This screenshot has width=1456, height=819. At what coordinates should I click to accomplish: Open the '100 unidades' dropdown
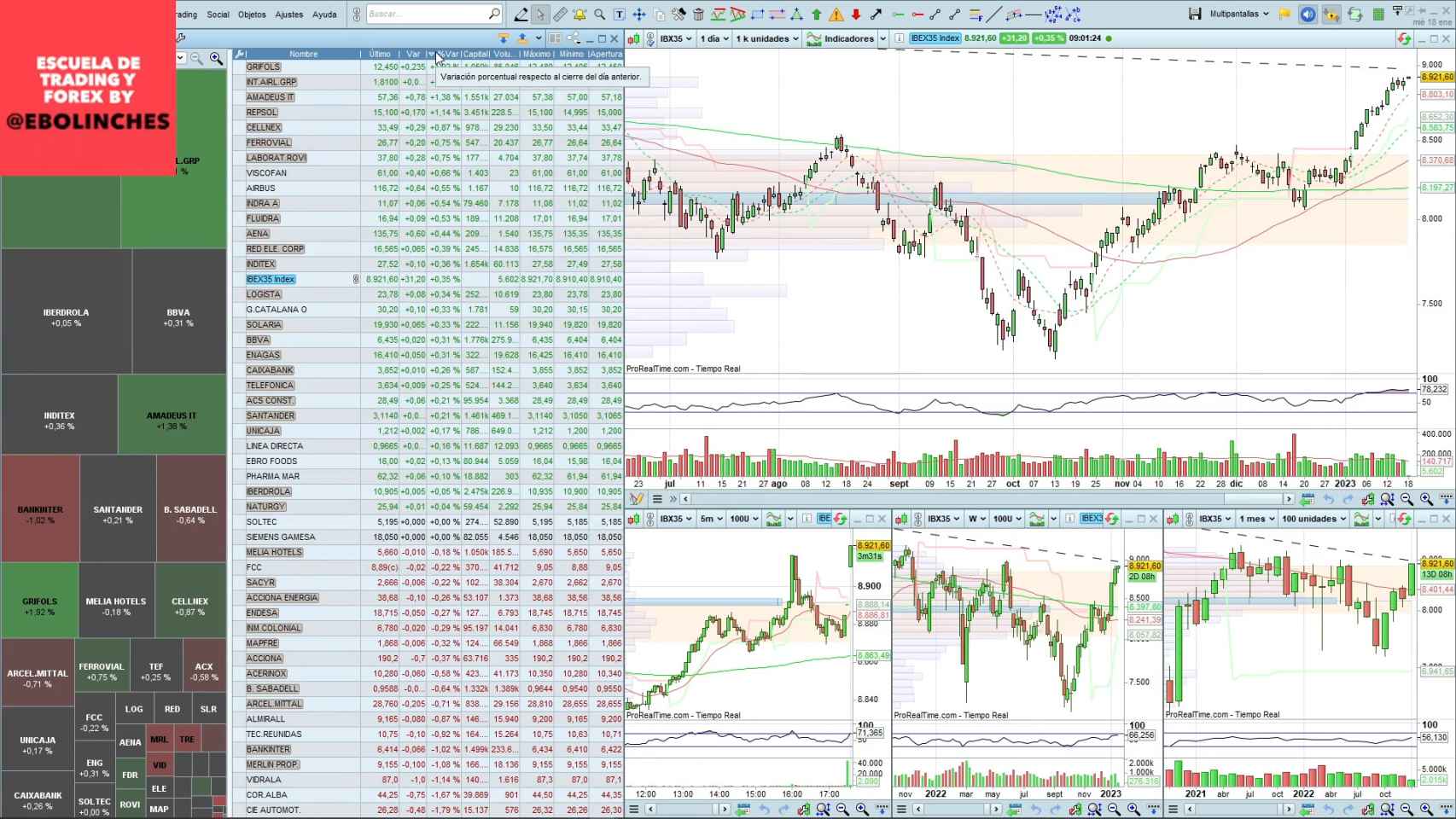(x=1314, y=519)
